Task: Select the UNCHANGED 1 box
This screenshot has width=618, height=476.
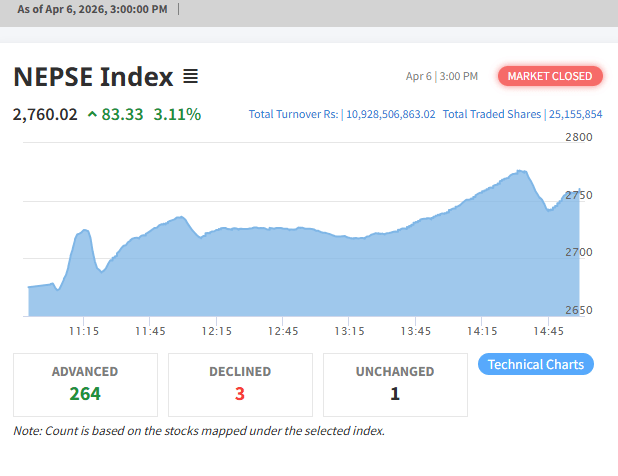Action: coord(395,385)
